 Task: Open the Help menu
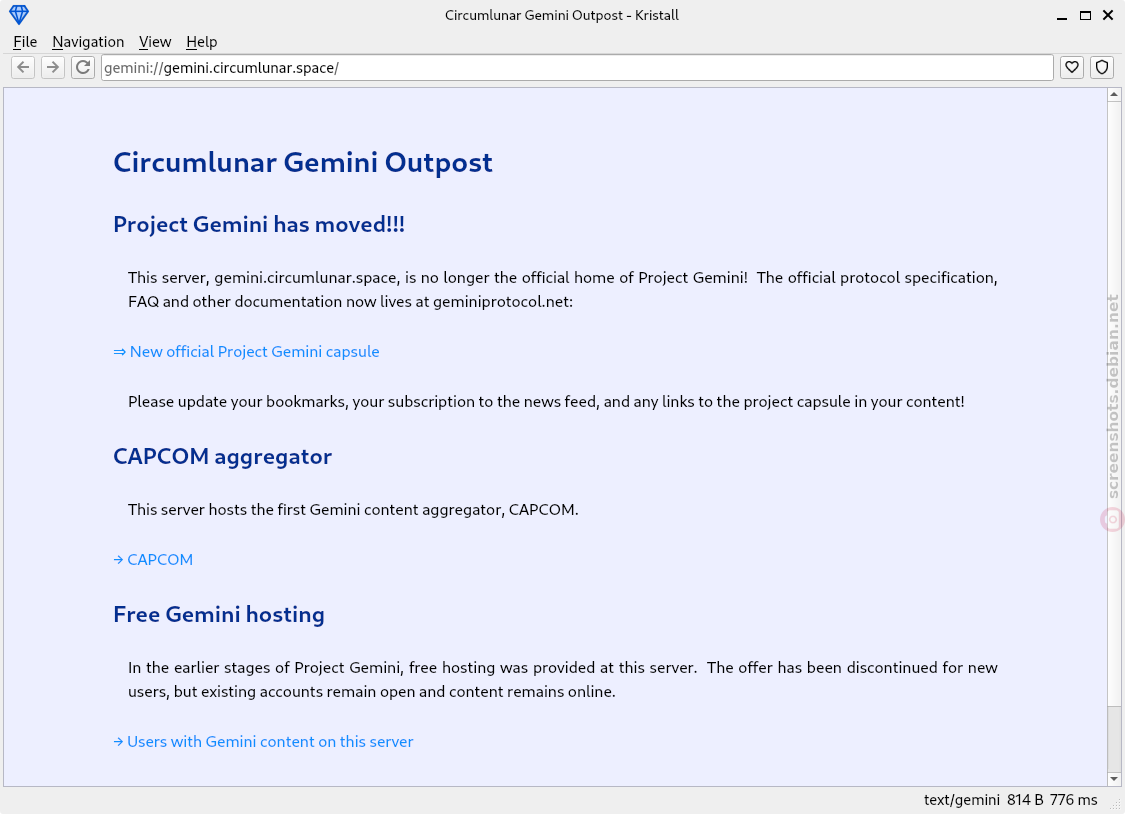tap(202, 42)
